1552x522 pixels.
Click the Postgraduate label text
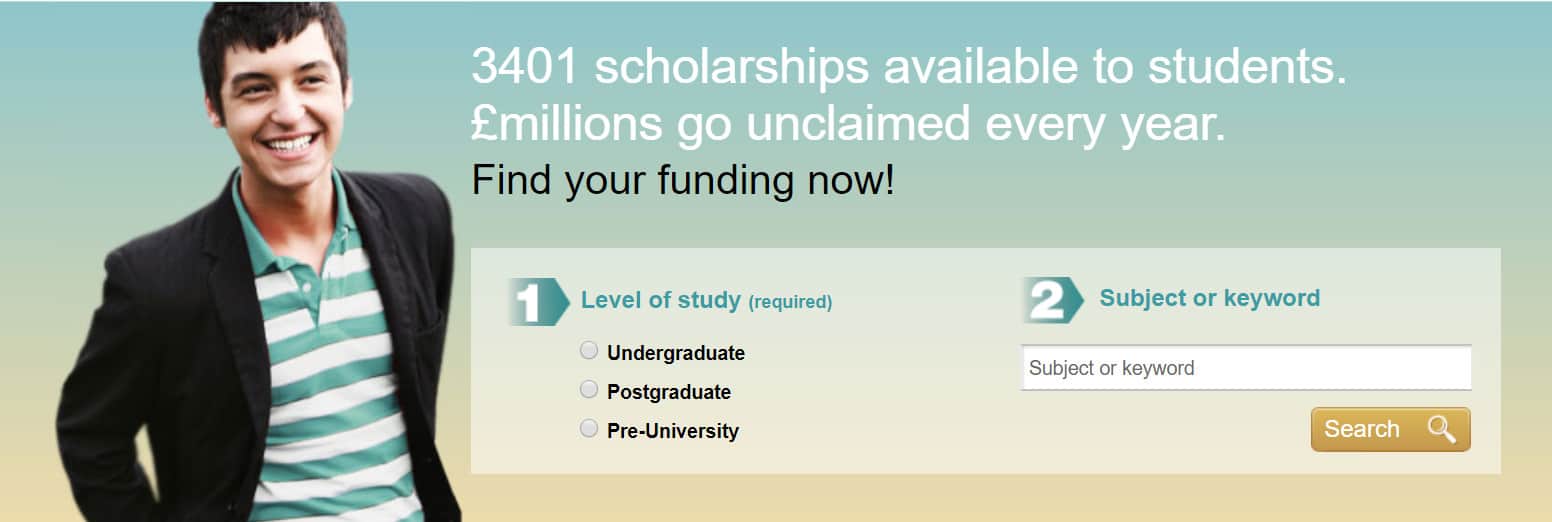coord(669,392)
